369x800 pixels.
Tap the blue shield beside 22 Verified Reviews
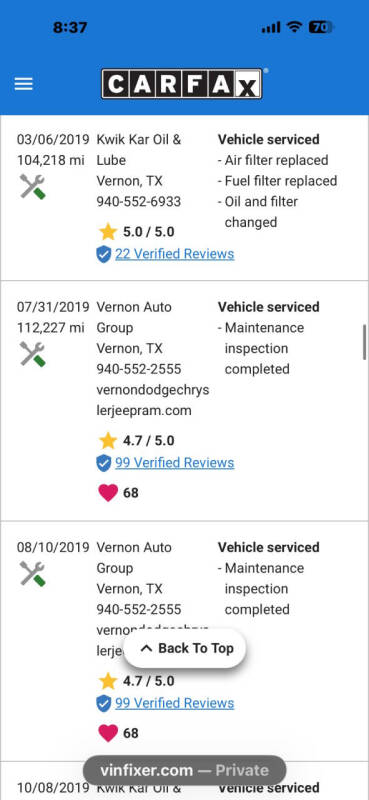pyautogui.click(x=104, y=254)
